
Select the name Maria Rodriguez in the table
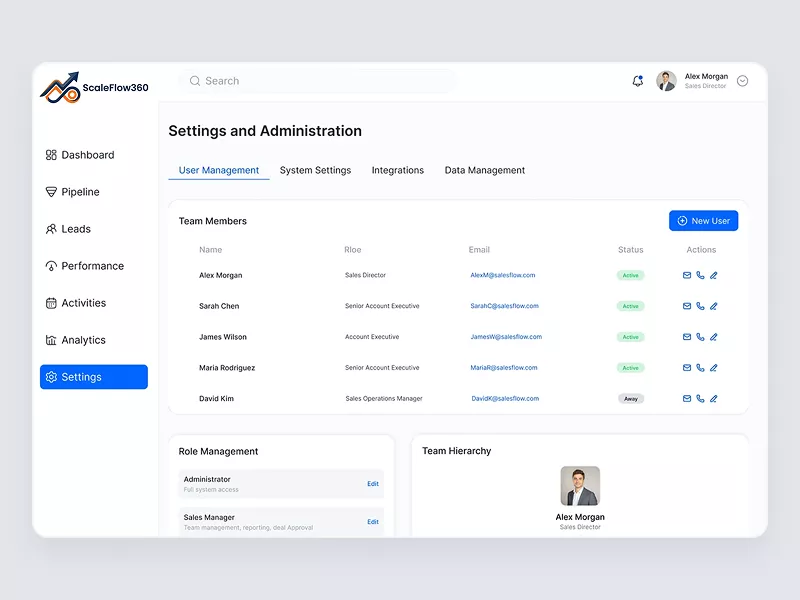(227, 367)
